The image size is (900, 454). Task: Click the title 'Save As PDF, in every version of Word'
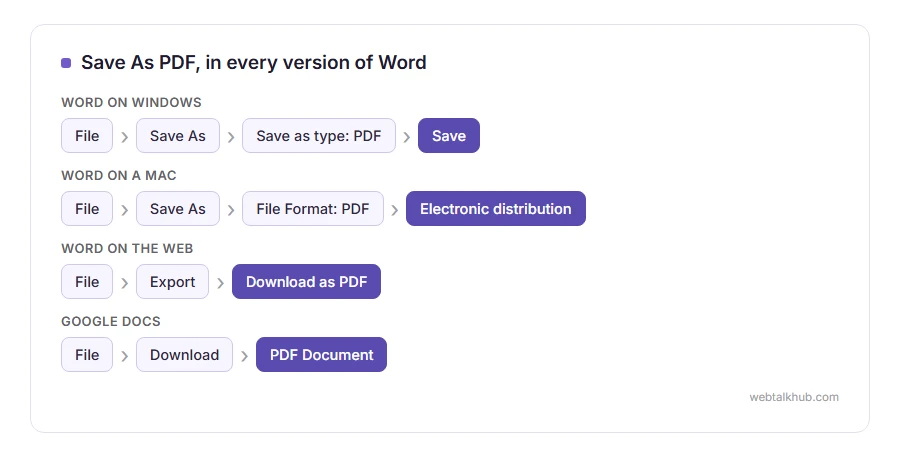[x=254, y=62]
